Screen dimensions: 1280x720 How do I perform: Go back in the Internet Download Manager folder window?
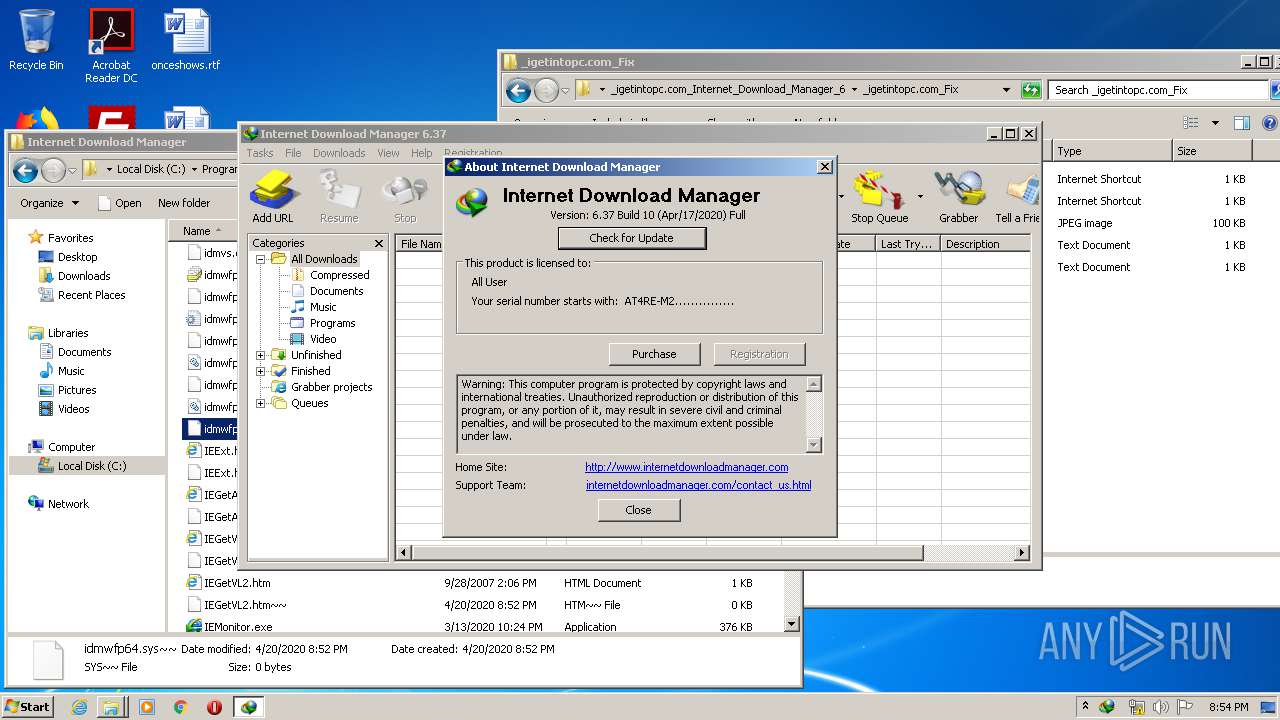pyautogui.click(x=26, y=170)
